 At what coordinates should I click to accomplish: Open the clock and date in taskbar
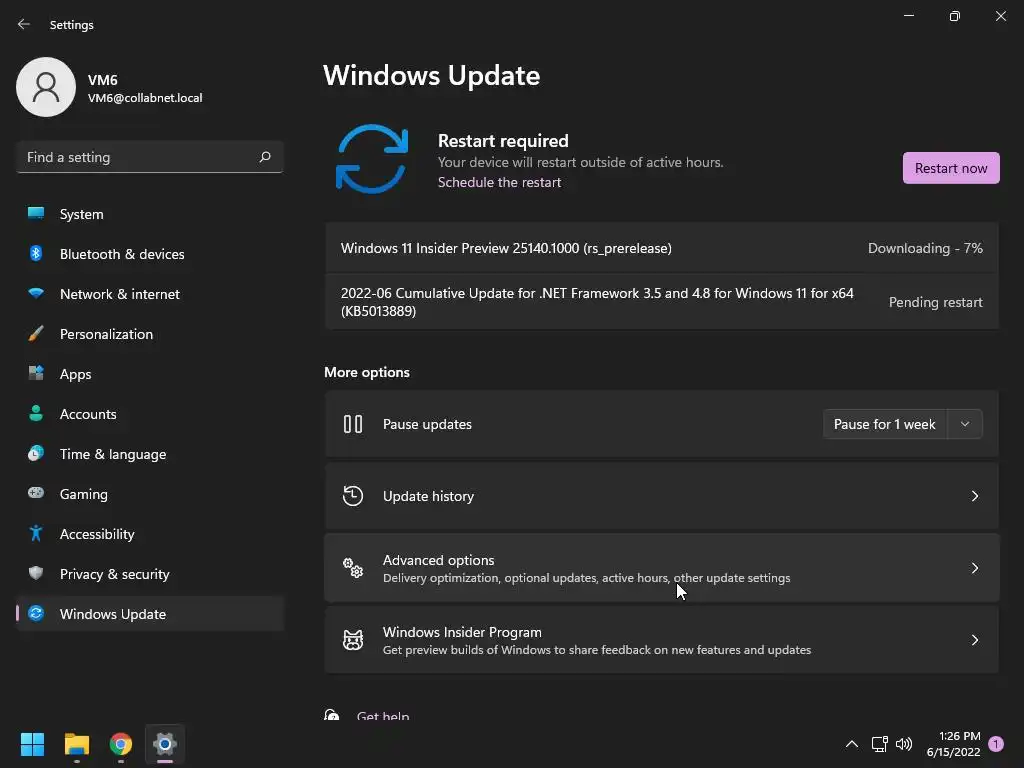click(x=953, y=744)
